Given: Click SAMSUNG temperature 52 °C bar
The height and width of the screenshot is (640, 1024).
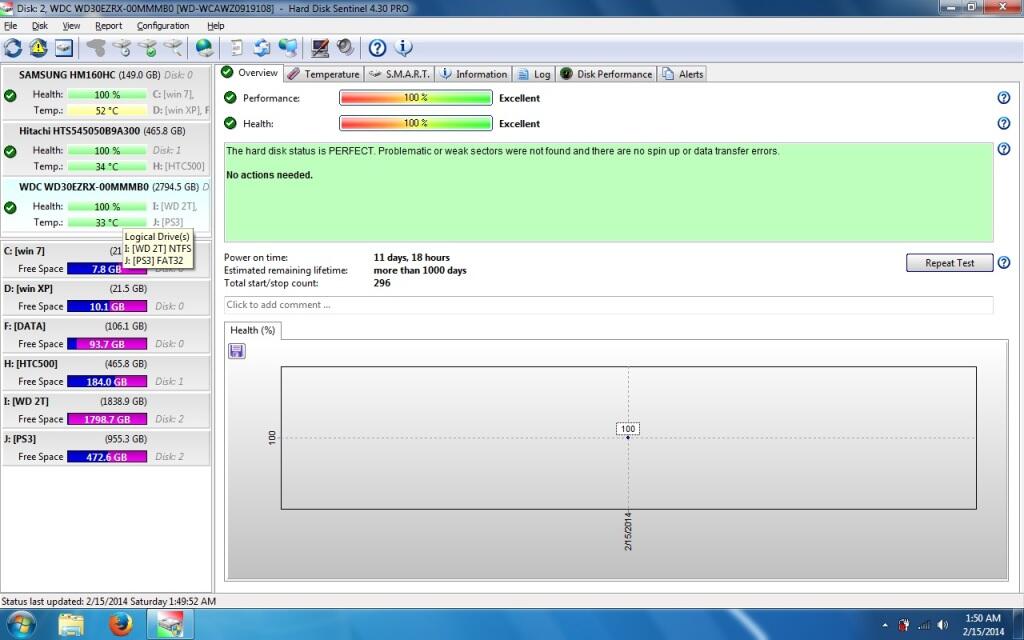Looking at the screenshot, I should coord(107,111).
